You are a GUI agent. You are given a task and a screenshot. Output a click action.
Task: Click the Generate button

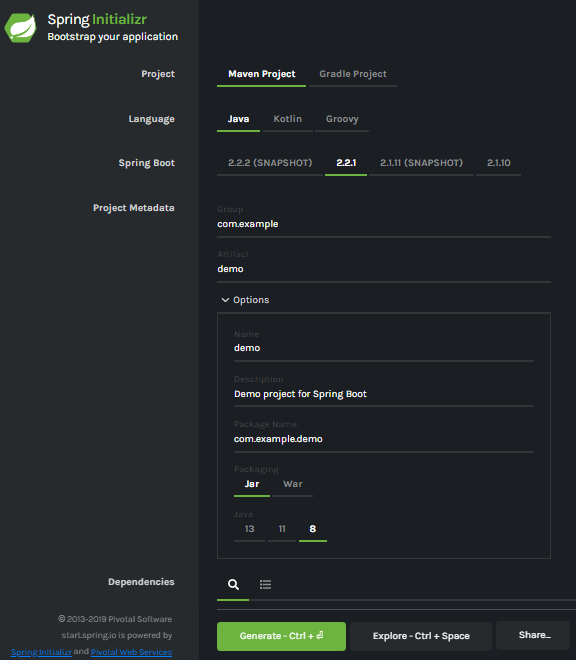click(281, 636)
